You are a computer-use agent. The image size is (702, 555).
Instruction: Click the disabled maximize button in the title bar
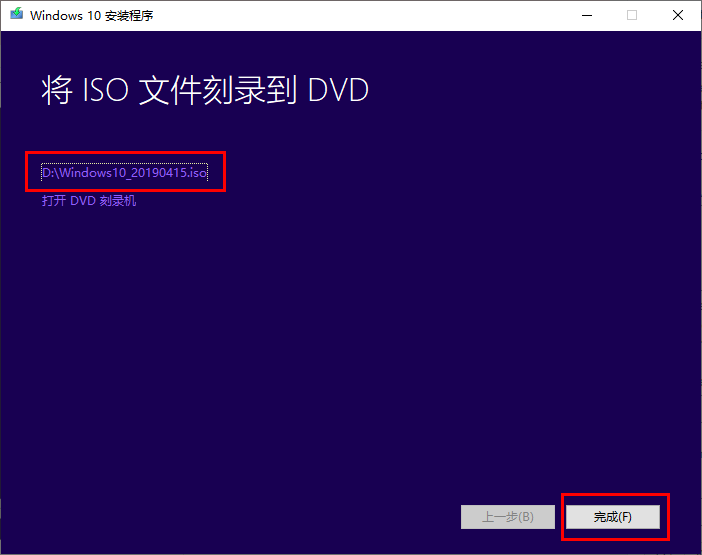(632, 15)
